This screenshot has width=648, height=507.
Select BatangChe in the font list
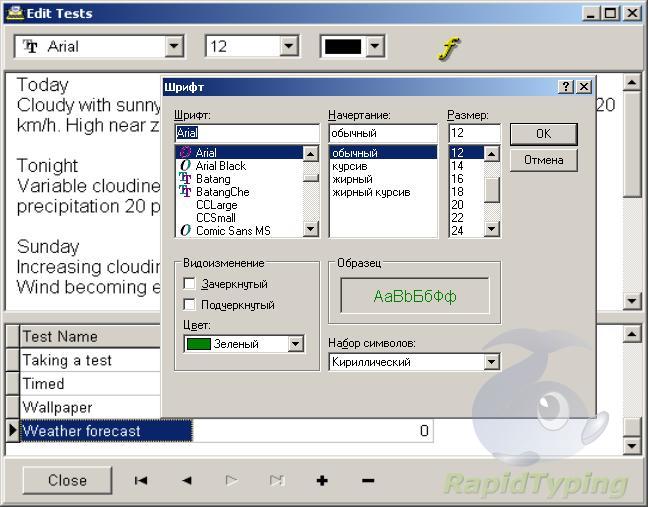[240, 192]
